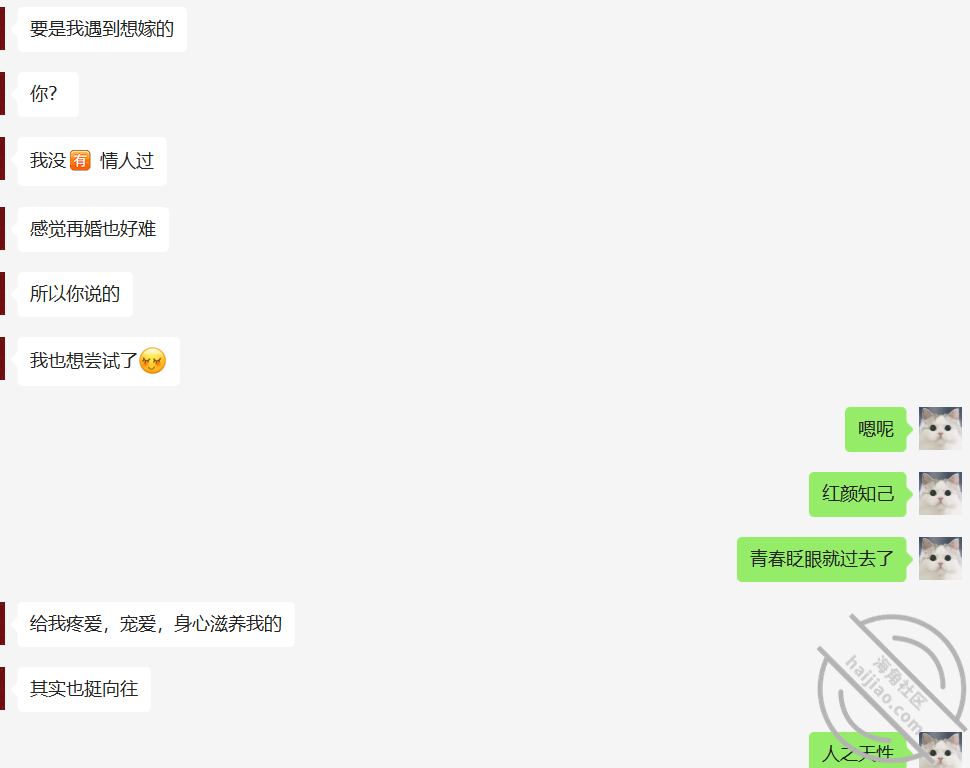Viewport: 970px width, 768px height.
Task: Select the green 人之天性 bubble
Action: [858, 750]
